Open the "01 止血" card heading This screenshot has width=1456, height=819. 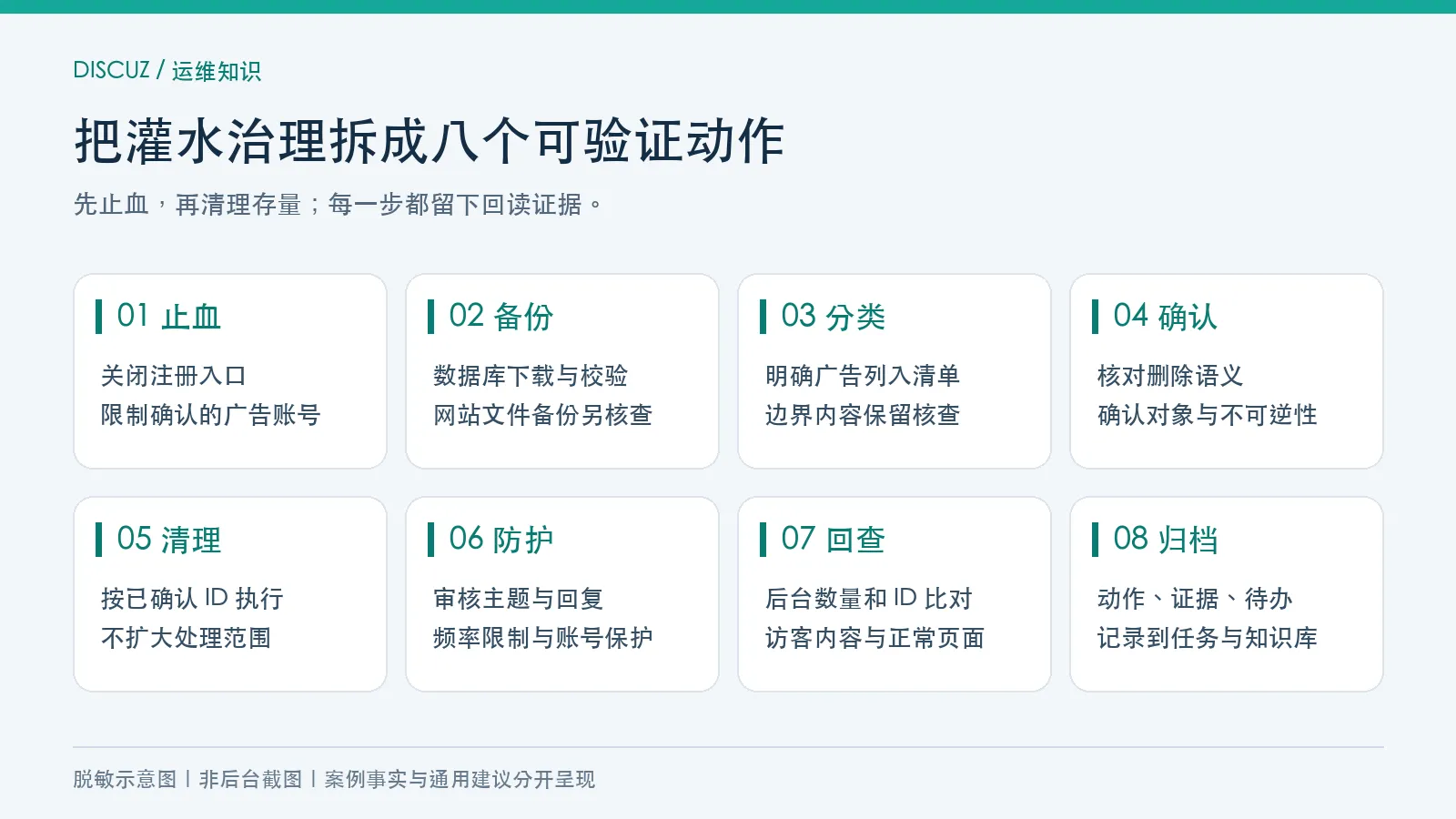point(169,317)
